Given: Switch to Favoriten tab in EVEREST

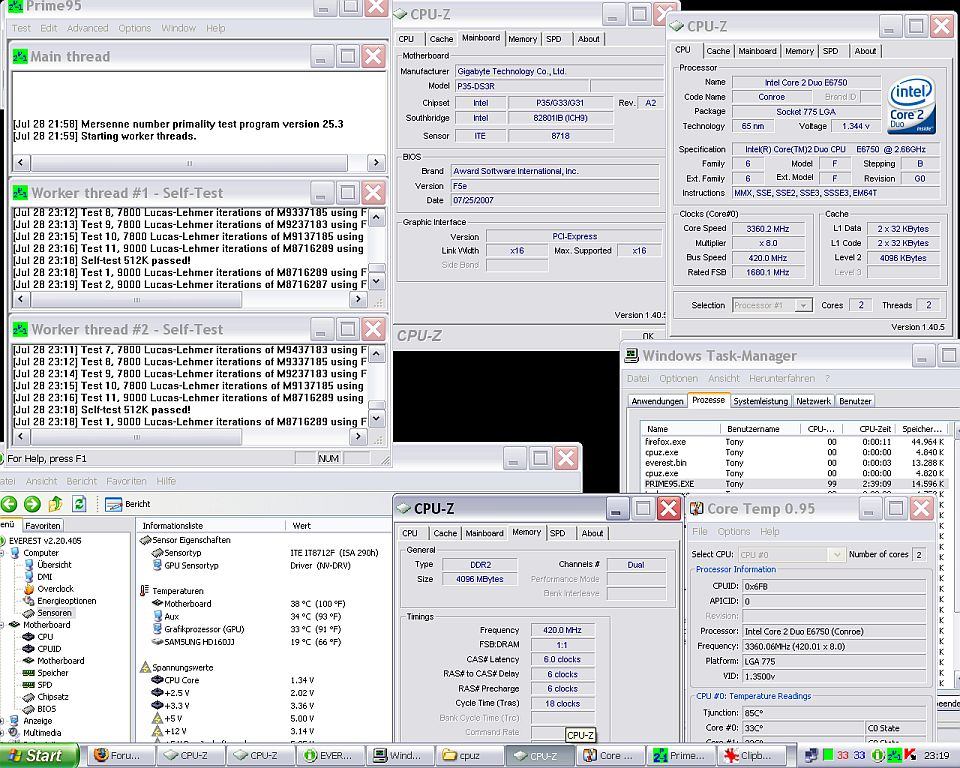Looking at the screenshot, I should pyautogui.click(x=43, y=525).
